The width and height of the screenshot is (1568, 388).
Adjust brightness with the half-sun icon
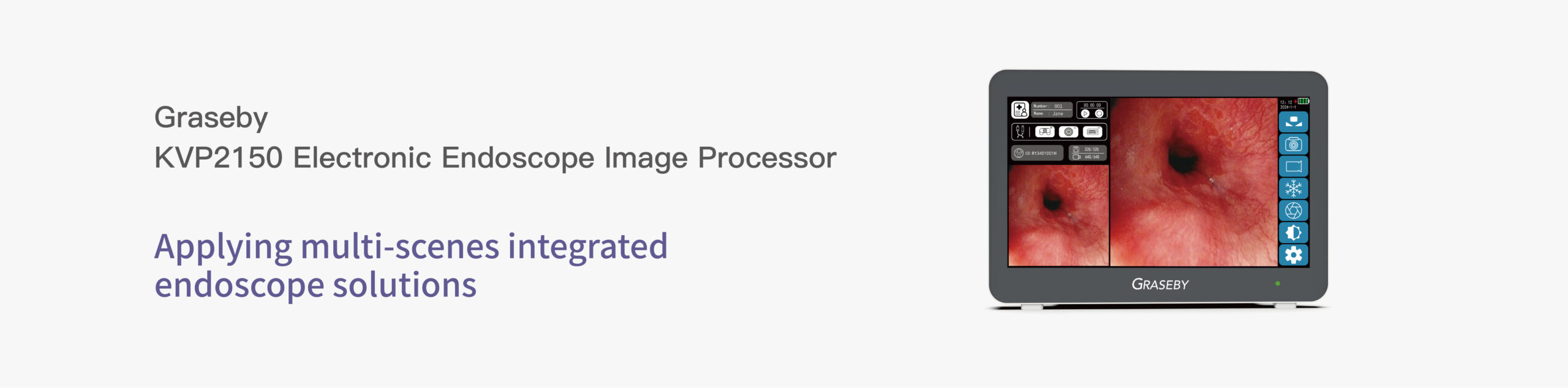pyautogui.click(x=1294, y=233)
